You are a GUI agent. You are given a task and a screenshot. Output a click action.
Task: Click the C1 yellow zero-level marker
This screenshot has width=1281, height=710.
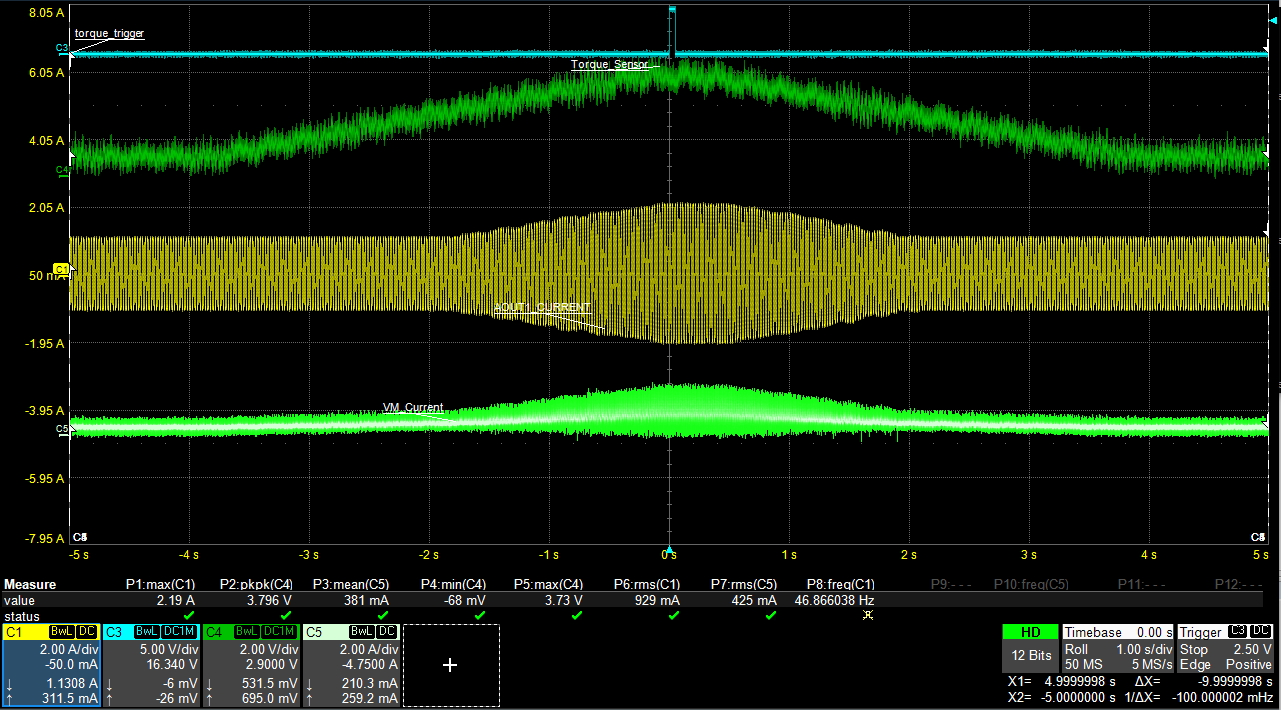[x=61, y=270]
